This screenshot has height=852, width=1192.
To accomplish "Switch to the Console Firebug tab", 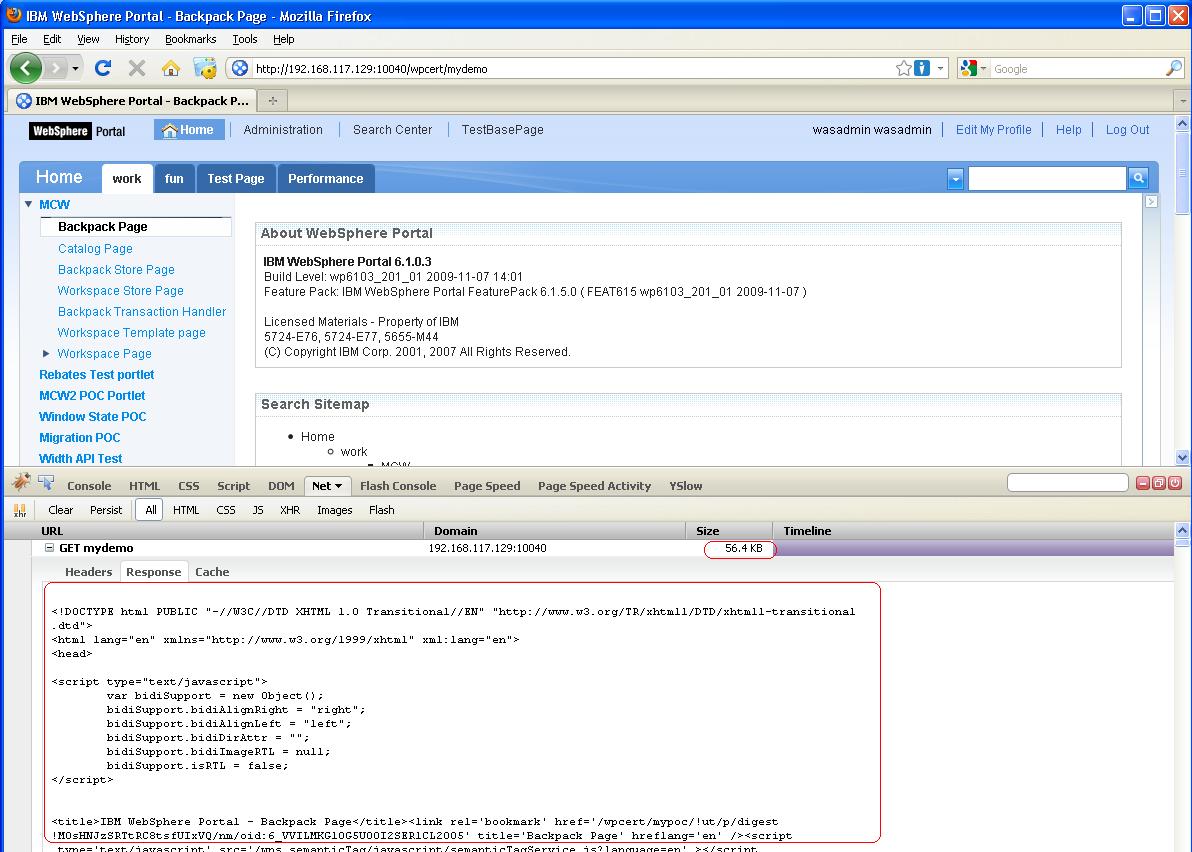I will pos(89,486).
